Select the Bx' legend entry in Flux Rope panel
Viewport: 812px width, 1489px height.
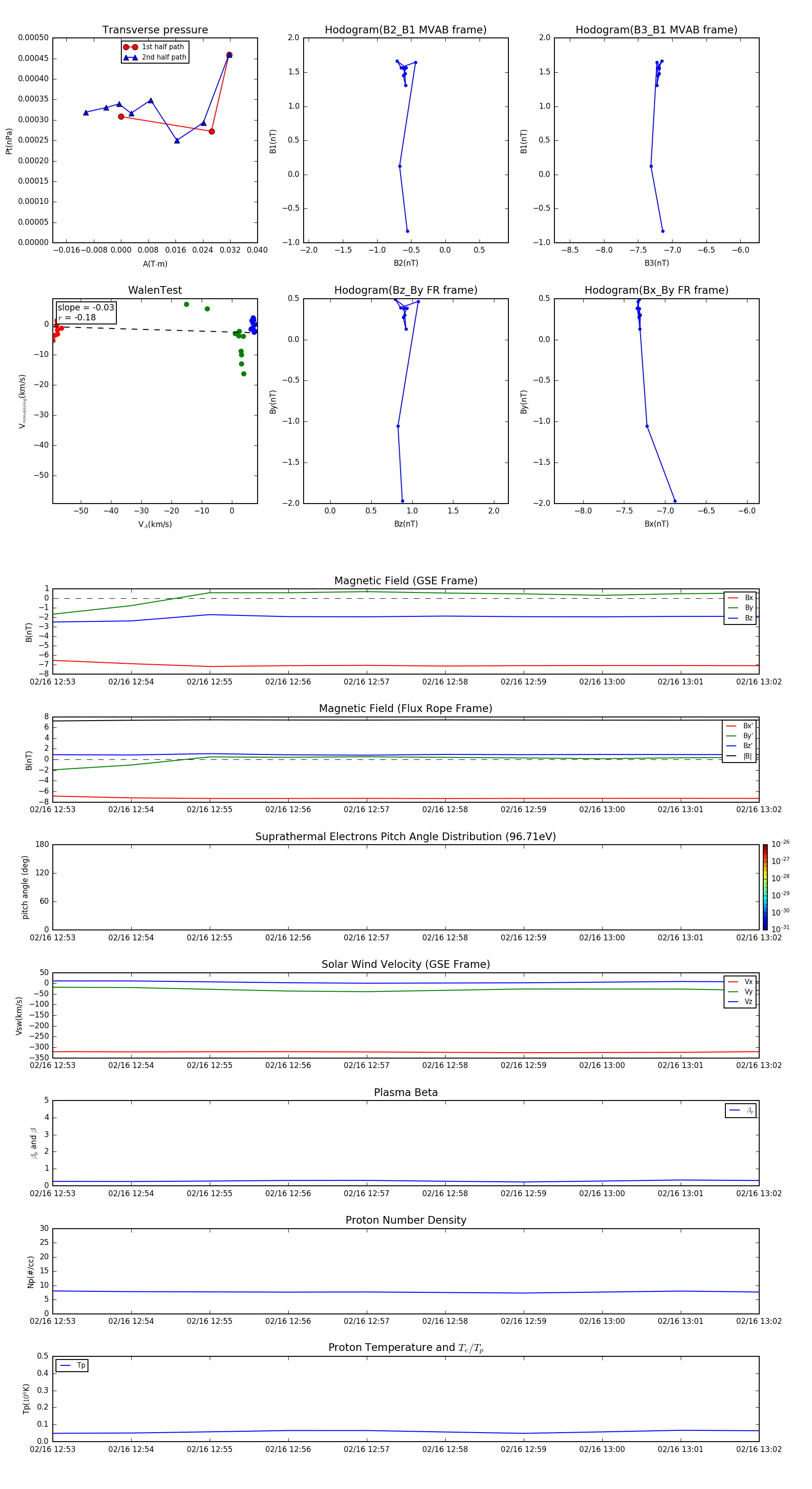740,726
